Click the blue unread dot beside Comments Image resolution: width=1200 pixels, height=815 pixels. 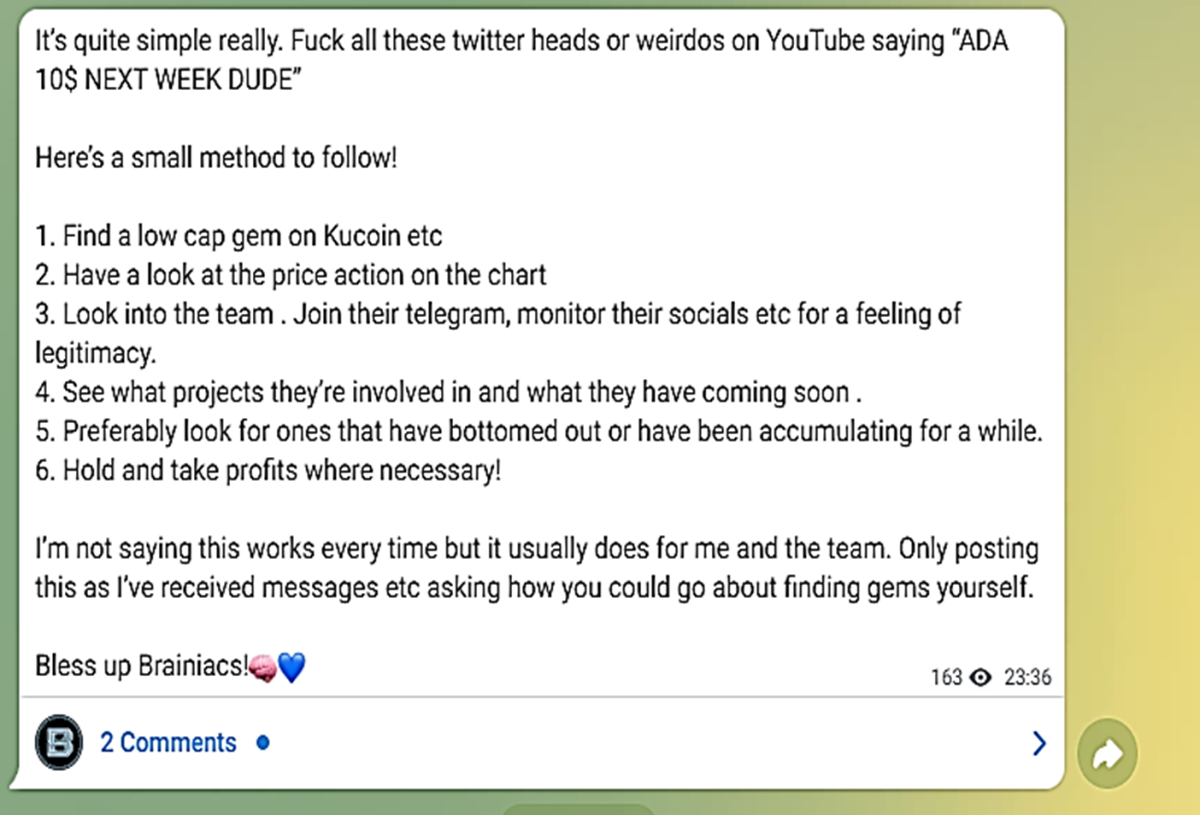262,743
